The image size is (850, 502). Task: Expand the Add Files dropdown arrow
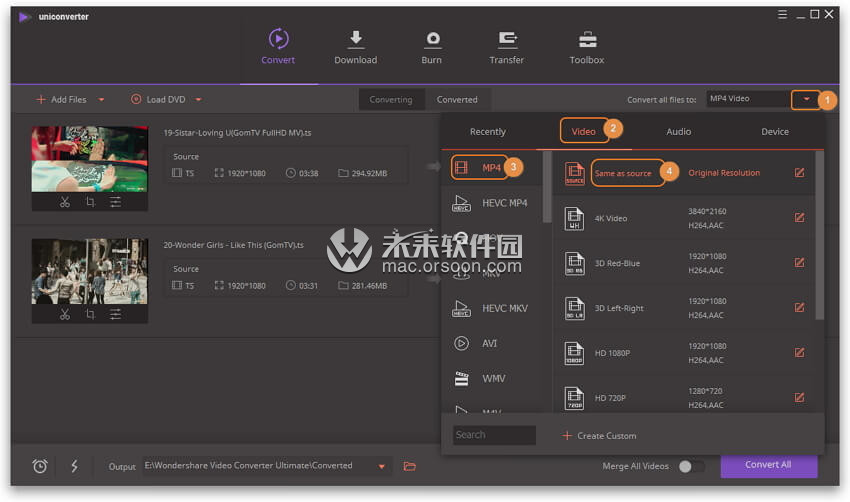click(x=101, y=100)
